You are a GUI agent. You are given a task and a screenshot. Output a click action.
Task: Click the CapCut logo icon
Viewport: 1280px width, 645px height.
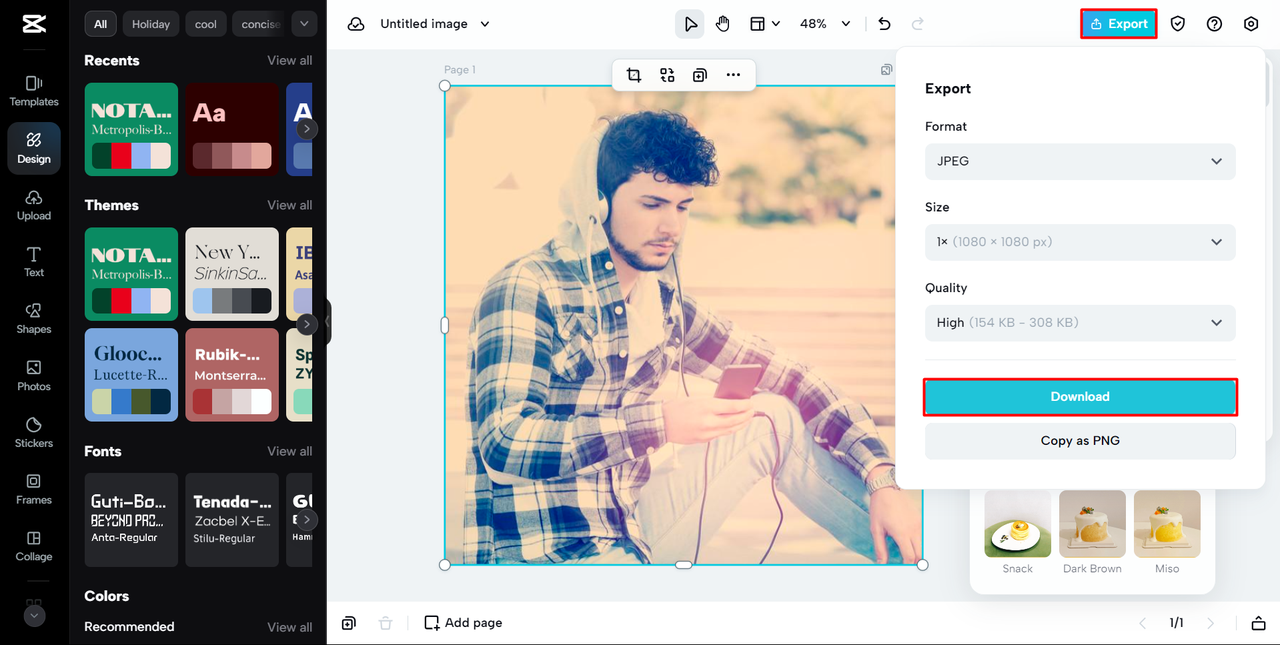pos(33,24)
